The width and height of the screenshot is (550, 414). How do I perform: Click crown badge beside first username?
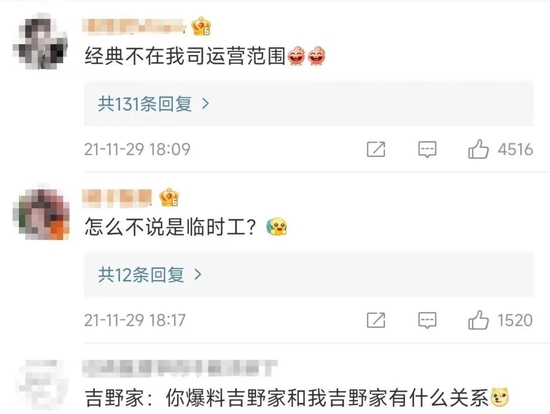[x=201, y=26]
